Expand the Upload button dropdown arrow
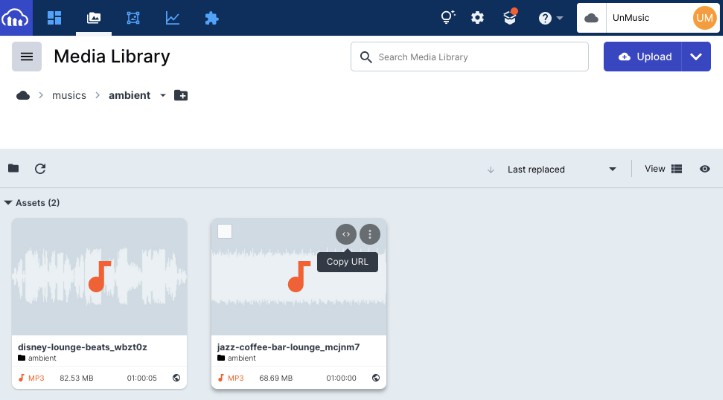 696,57
